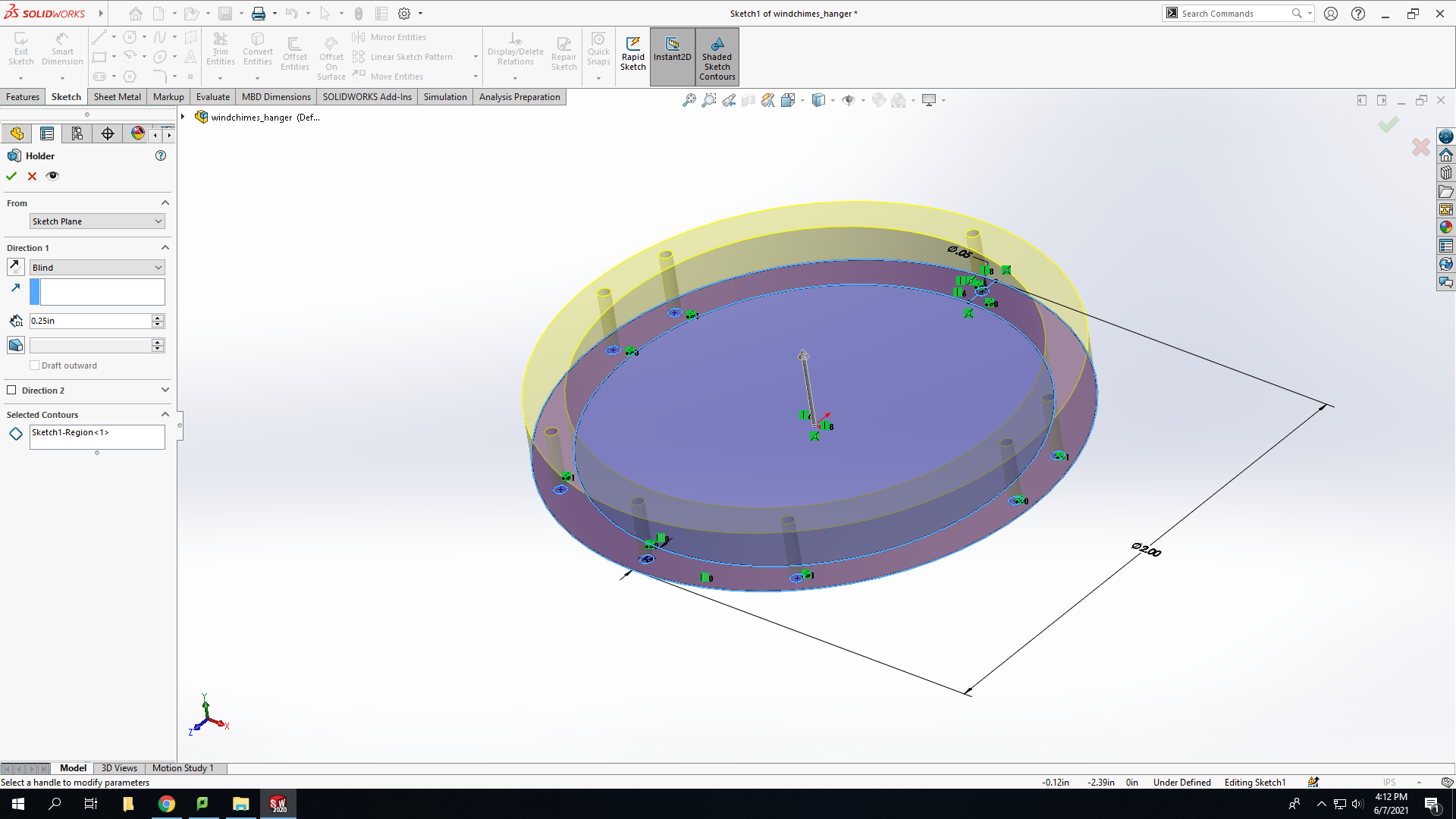This screenshot has height=819, width=1456.
Task: Click the Convert Entities tool
Action: [x=258, y=49]
